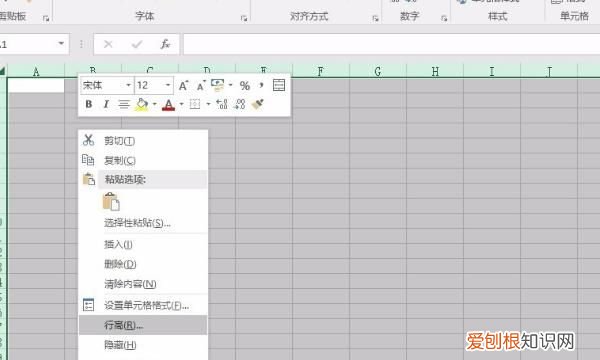Image resolution: width=600 pixels, height=360 pixels.
Task: Click the white active cell A1
Action: click(x=36, y=85)
